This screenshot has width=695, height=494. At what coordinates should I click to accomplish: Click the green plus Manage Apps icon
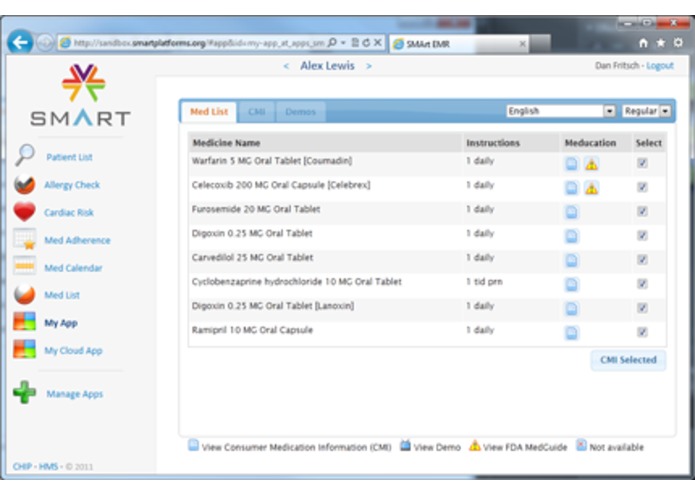coord(24,393)
